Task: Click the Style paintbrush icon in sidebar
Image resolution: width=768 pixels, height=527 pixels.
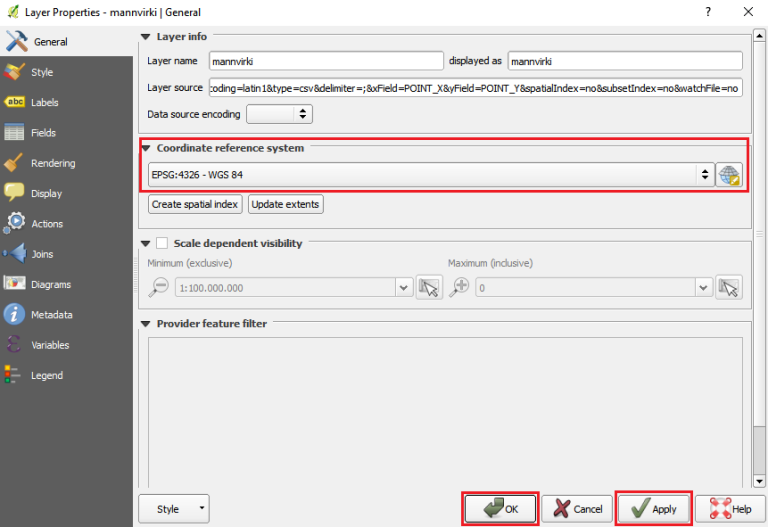Action: [x=15, y=72]
